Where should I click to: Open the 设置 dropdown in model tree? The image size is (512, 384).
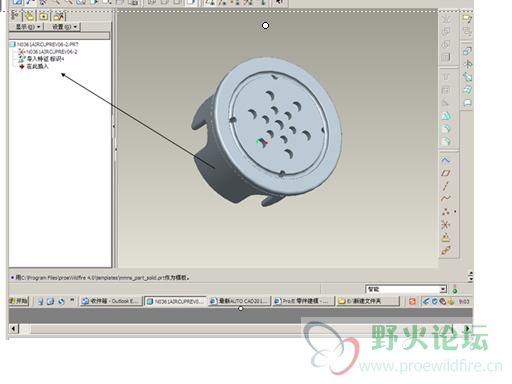tap(64, 27)
